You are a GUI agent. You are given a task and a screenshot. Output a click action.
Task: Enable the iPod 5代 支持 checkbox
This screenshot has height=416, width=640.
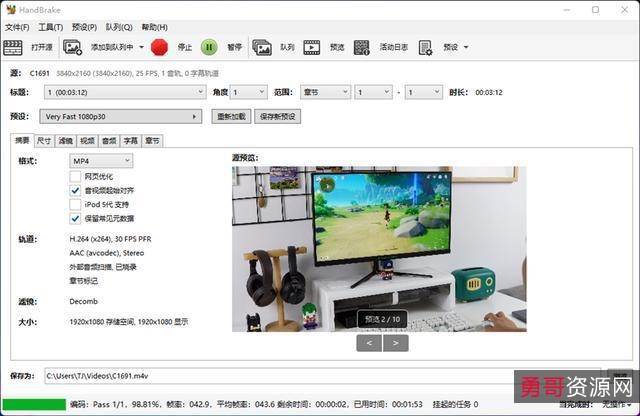pos(75,204)
